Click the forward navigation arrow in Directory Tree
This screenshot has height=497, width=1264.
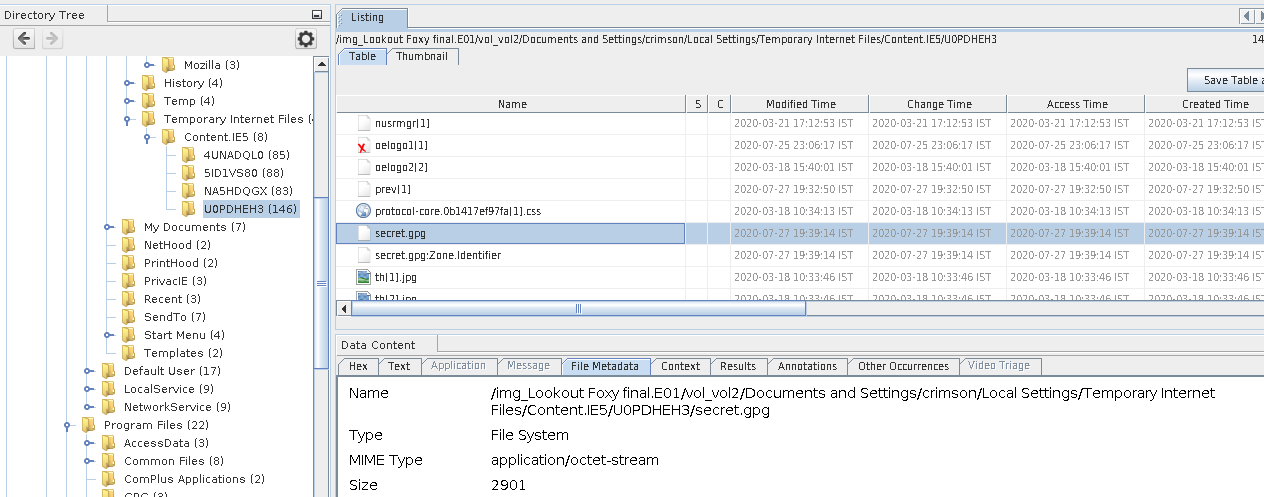pyautogui.click(x=52, y=39)
